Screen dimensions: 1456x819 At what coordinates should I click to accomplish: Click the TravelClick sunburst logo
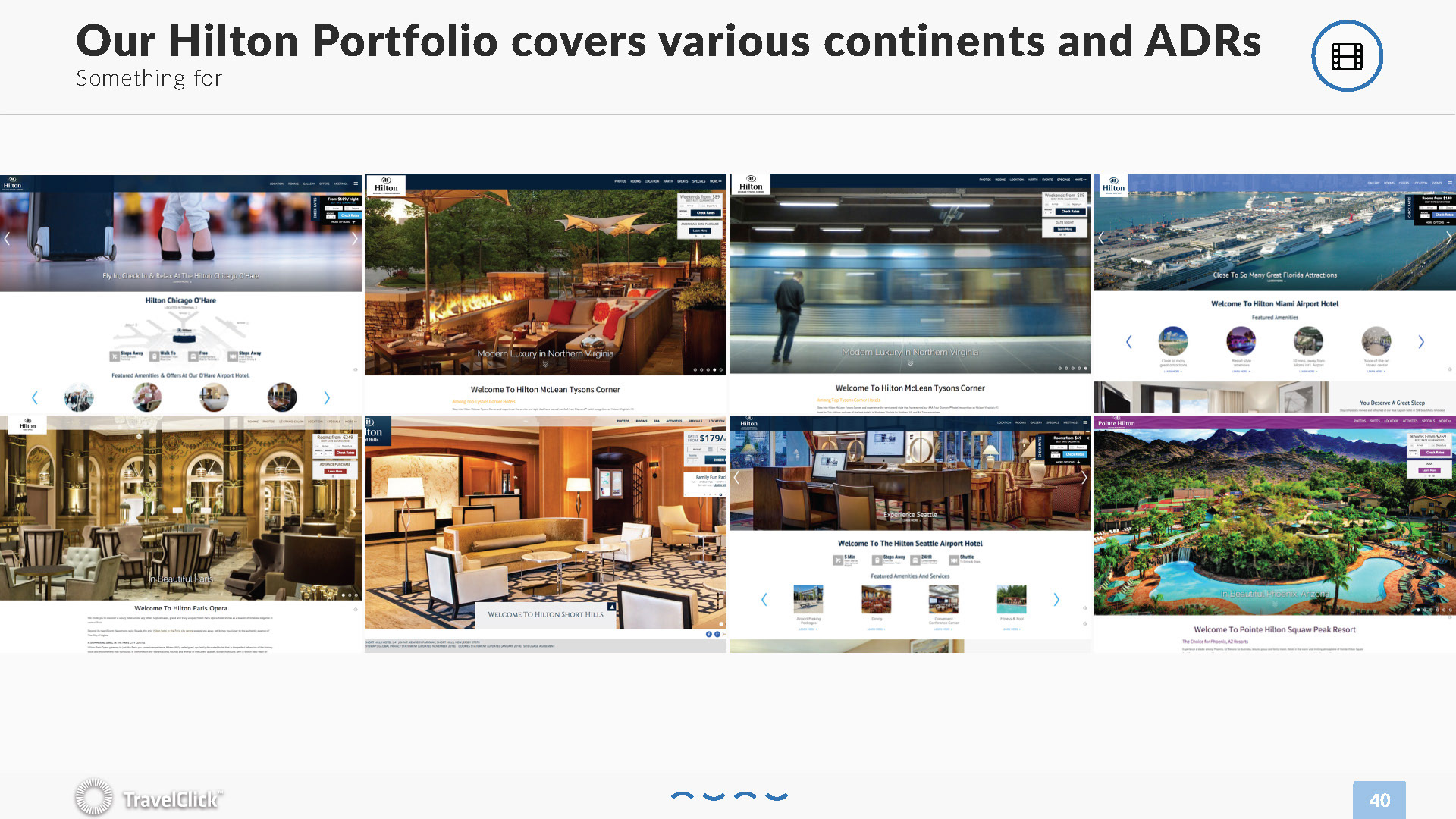pyautogui.click(x=93, y=798)
